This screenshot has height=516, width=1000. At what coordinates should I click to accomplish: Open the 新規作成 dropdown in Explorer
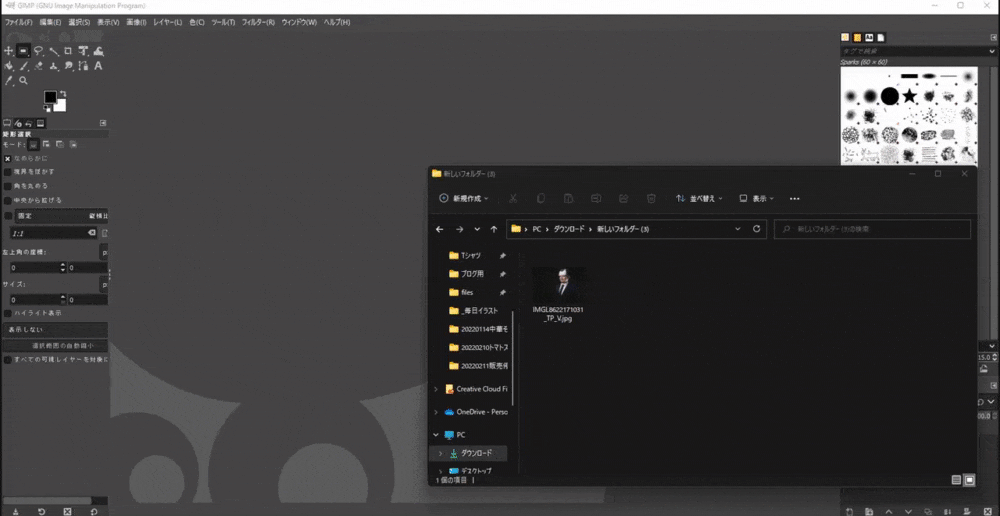click(x=464, y=198)
